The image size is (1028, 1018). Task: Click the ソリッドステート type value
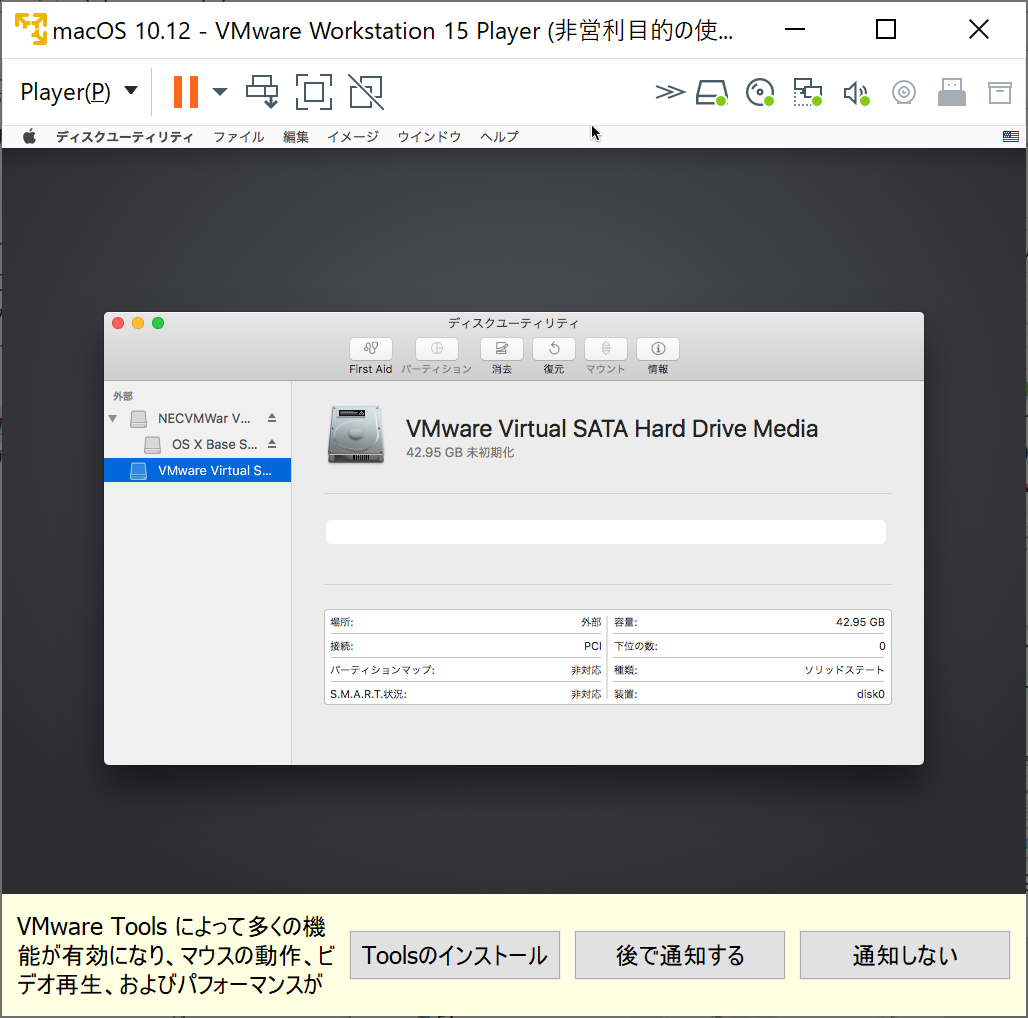coord(844,670)
